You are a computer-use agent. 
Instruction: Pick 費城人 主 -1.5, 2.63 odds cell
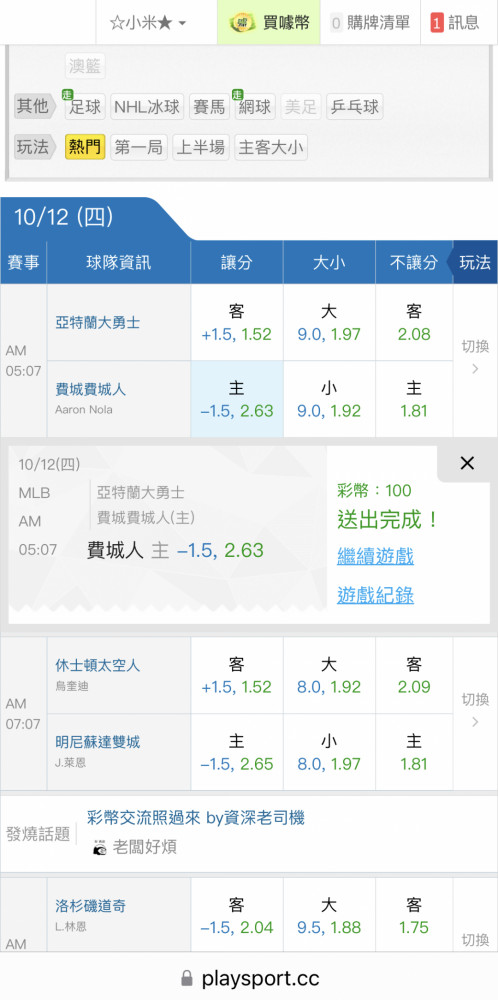click(237, 399)
